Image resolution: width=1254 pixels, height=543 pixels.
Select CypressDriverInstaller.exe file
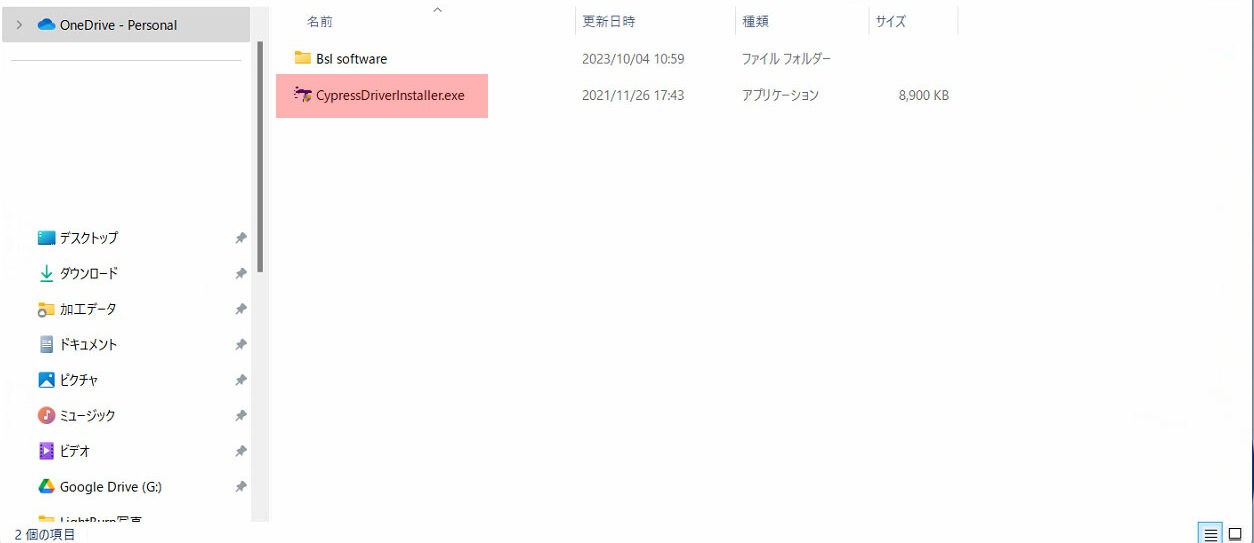pyautogui.click(x=390, y=96)
